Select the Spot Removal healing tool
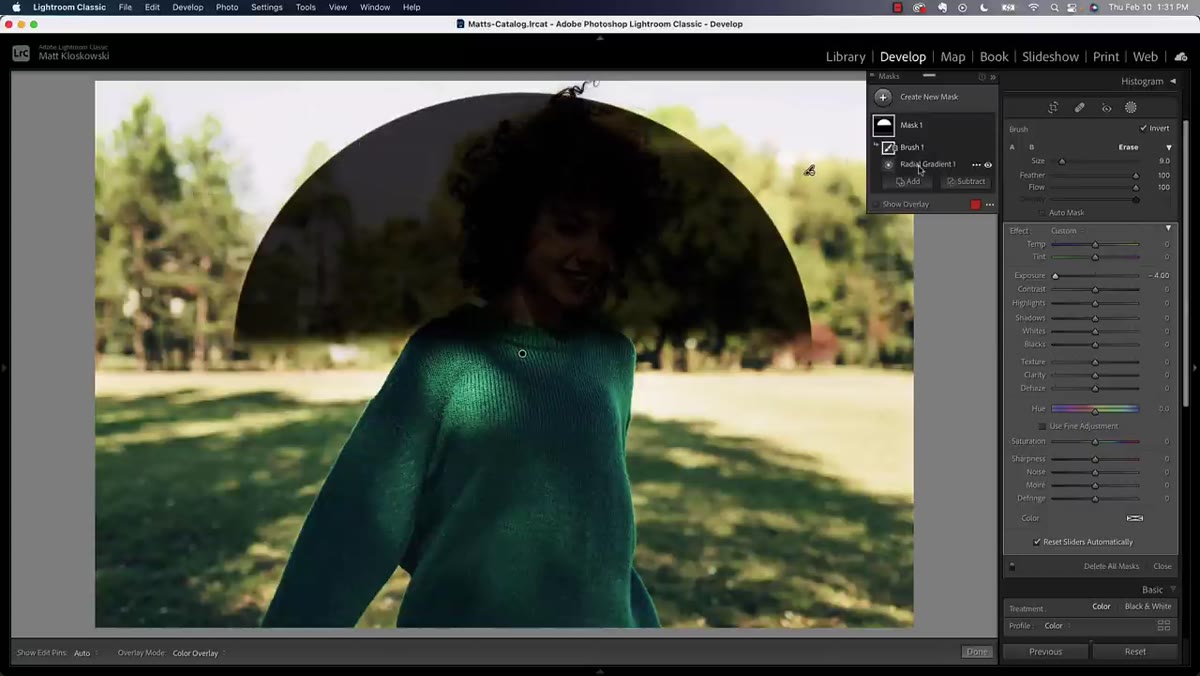The height and width of the screenshot is (676, 1200). pyautogui.click(x=1080, y=108)
